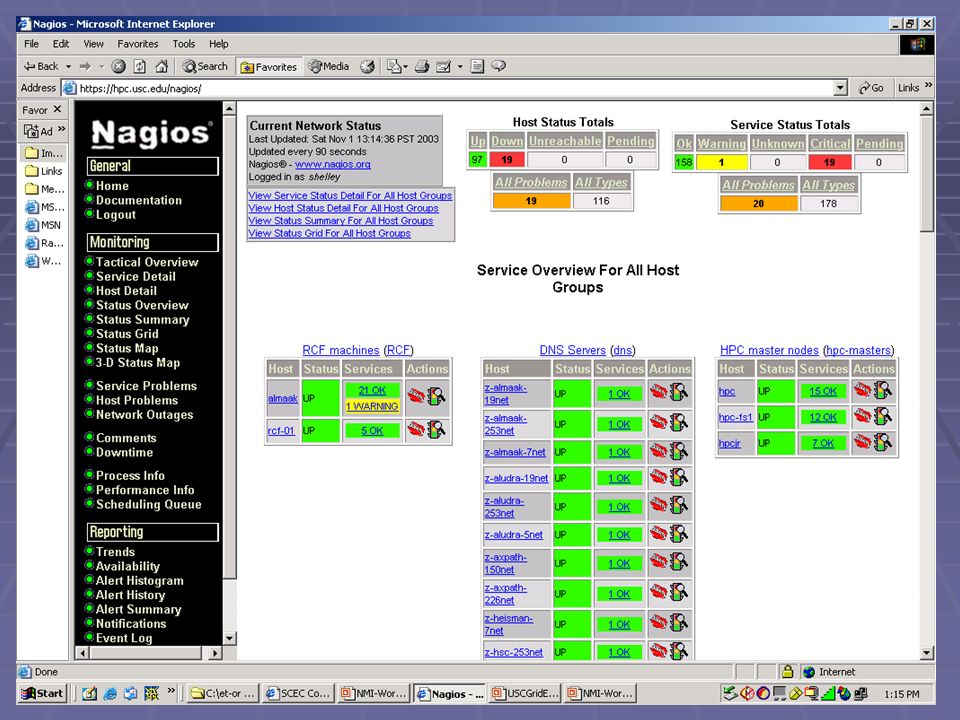
Task: Open the Edit menu
Action: tap(61, 44)
